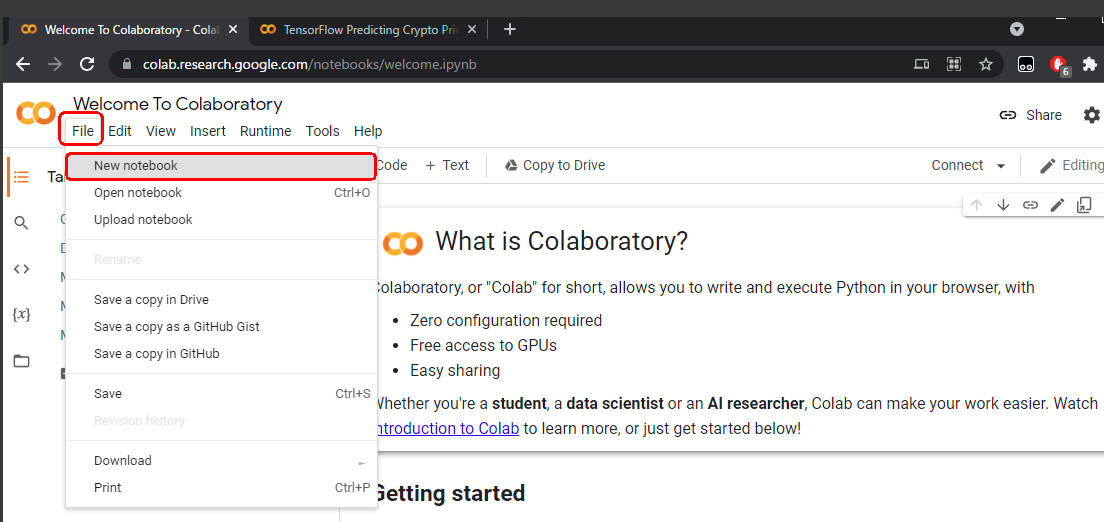Viewport: 1104px width, 522px height.
Task: Close the TensorFlow Predicting Crypto tab
Action: pyautogui.click(x=472, y=30)
